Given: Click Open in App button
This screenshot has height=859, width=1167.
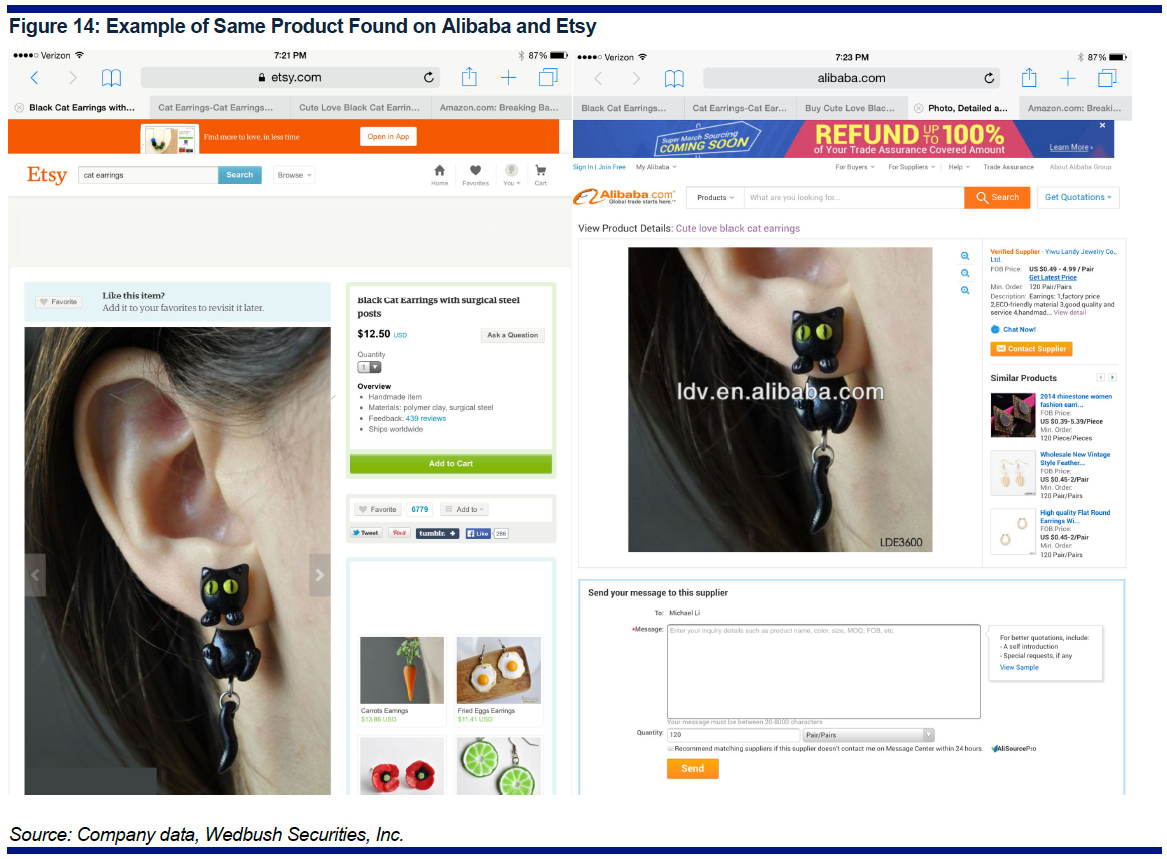Looking at the screenshot, I should point(388,136).
